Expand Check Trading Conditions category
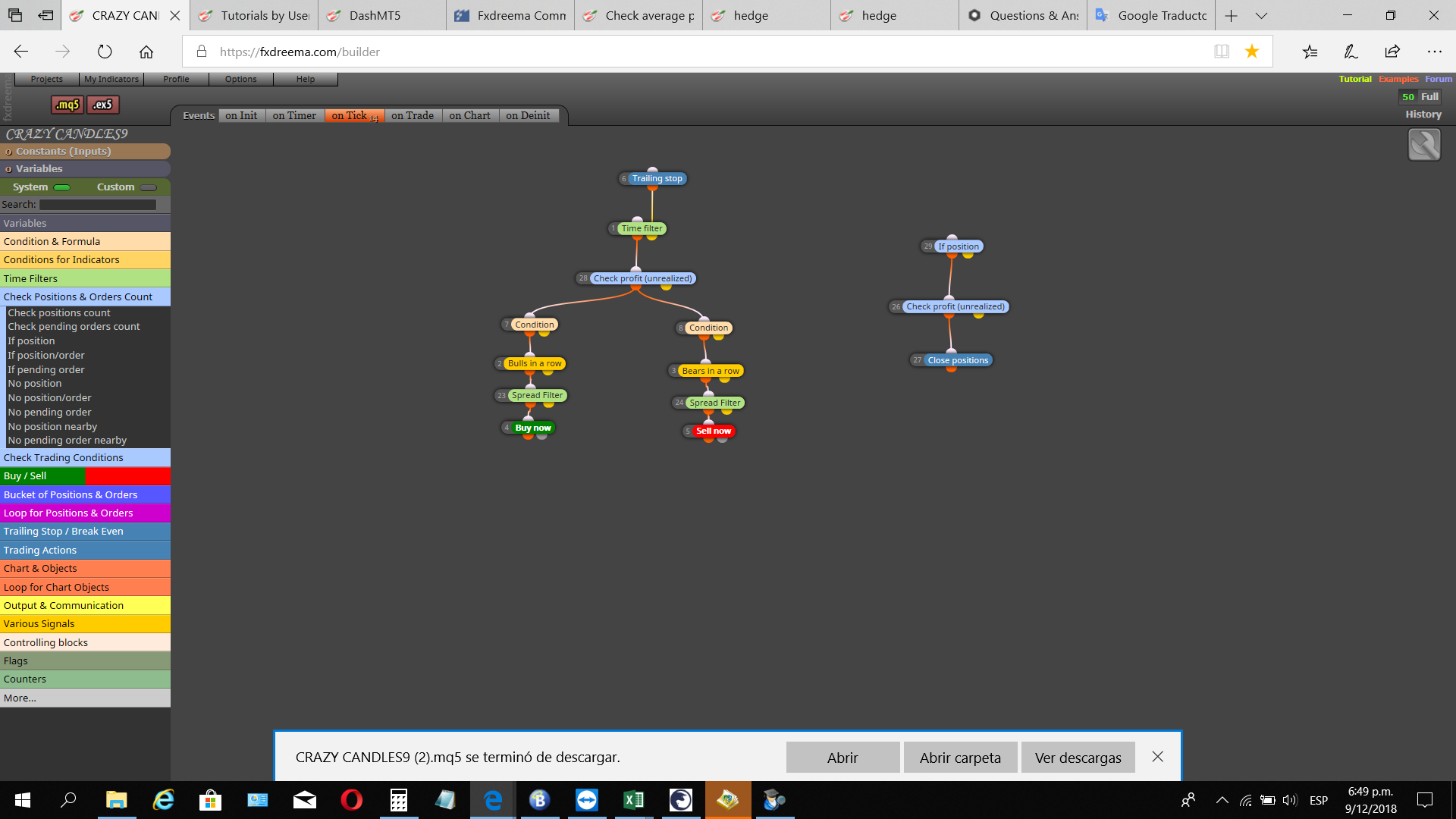This screenshot has height=819, width=1456. coord(85,457)
